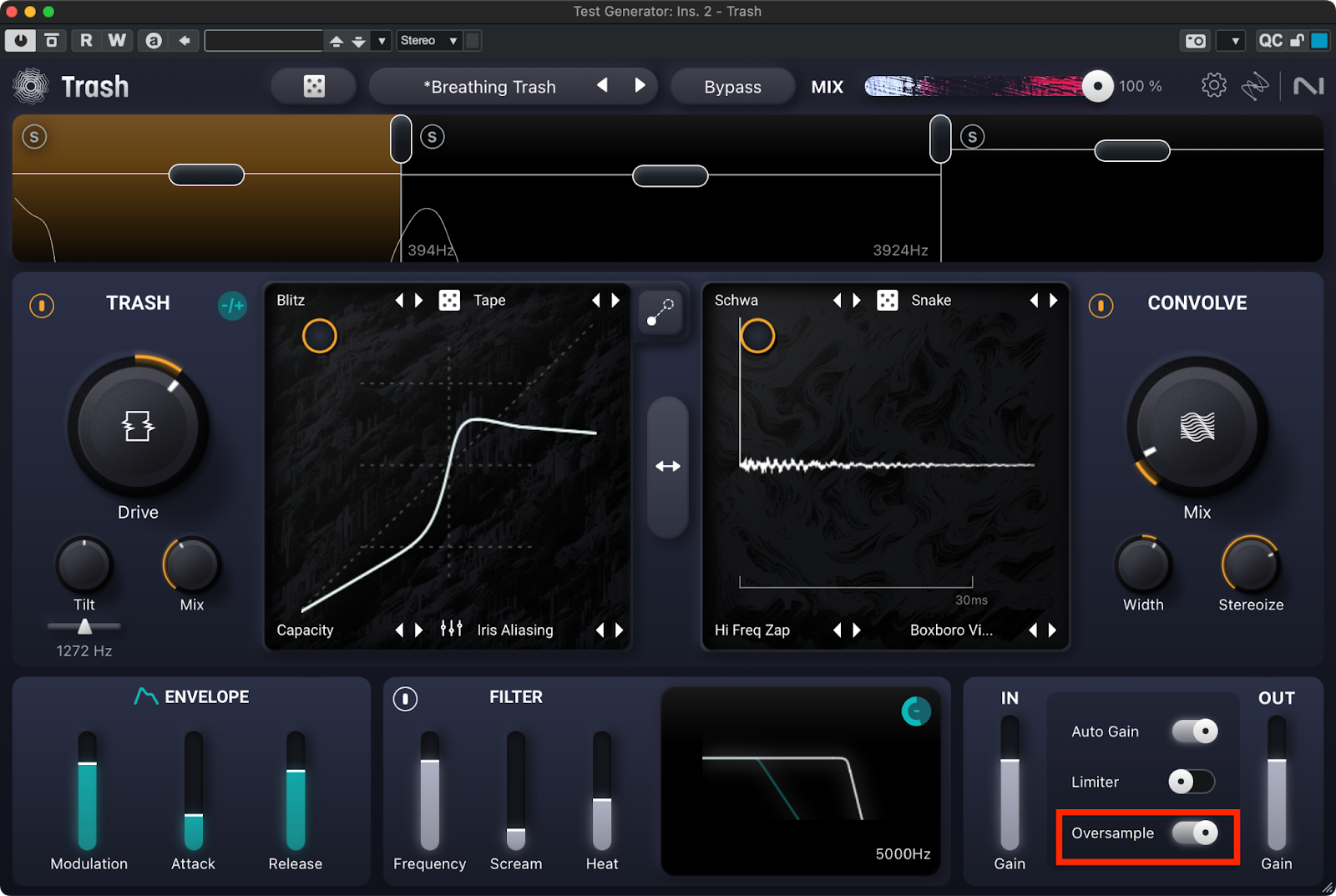Click the Drive knob
The height and width of the screenshot is (896, 1336).
tap(138, 427)
